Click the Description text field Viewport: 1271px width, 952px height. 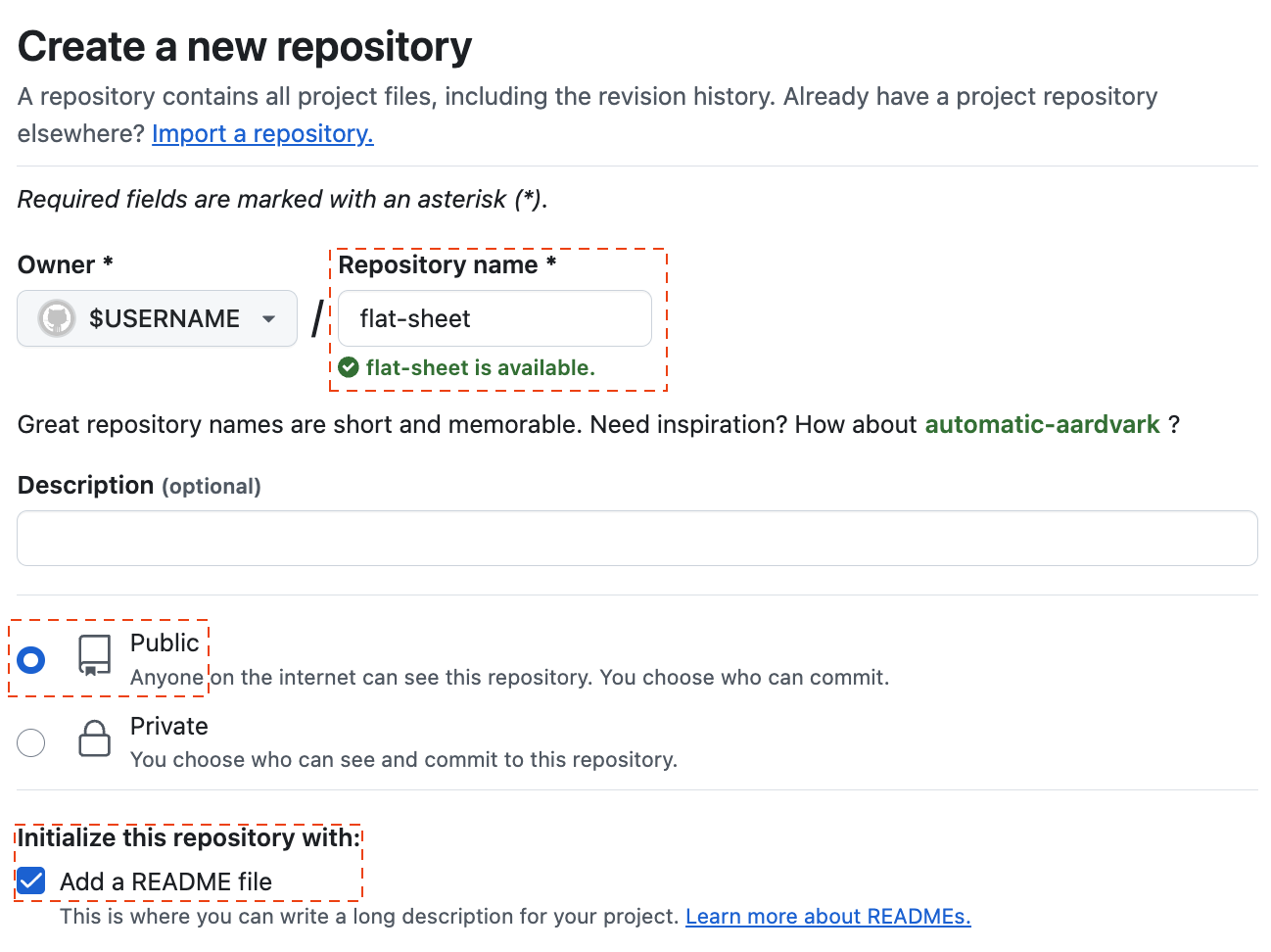tap(636, 538)
